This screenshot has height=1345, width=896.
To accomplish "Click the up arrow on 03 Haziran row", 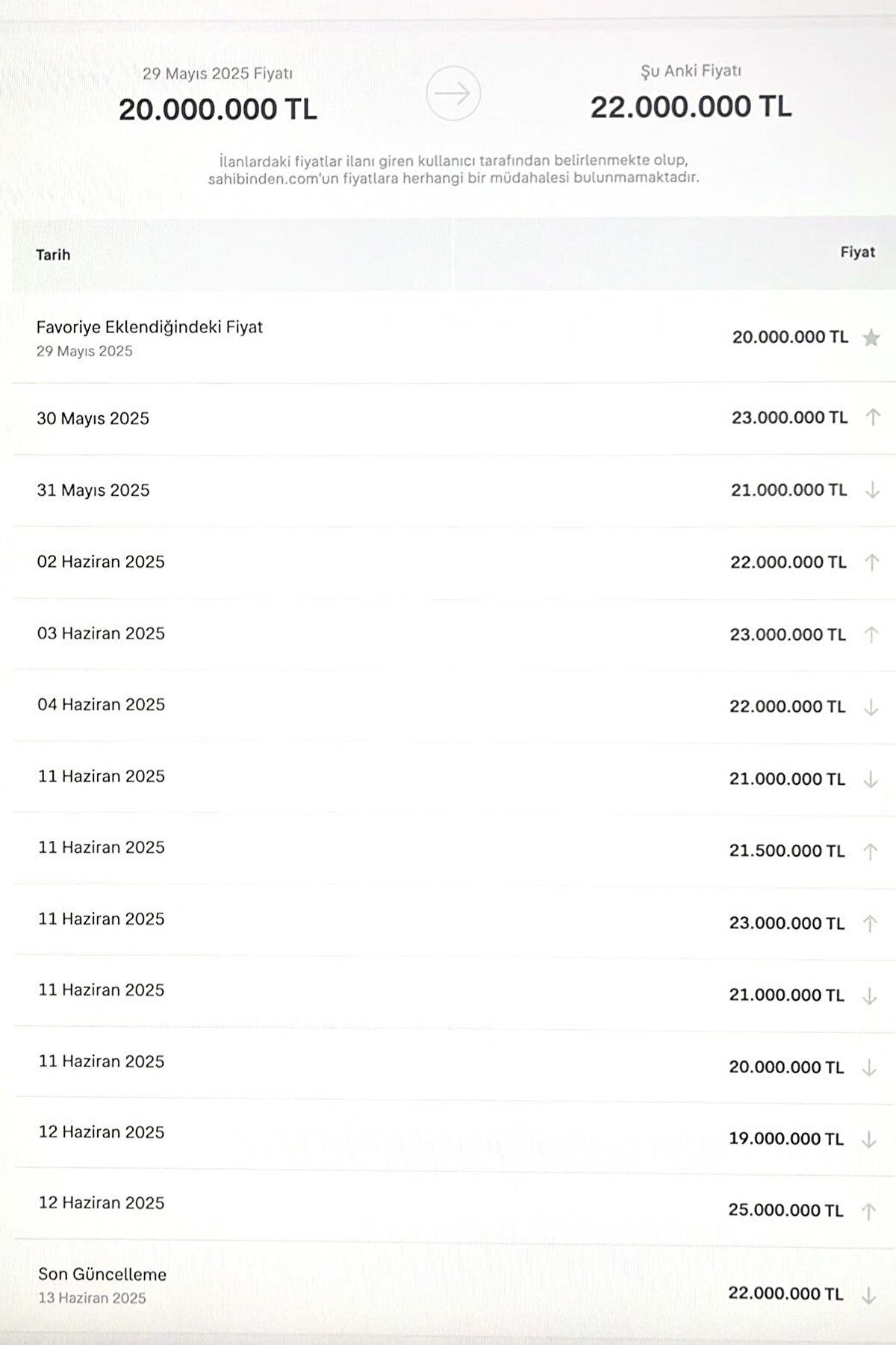I will (x=871, y=635).
